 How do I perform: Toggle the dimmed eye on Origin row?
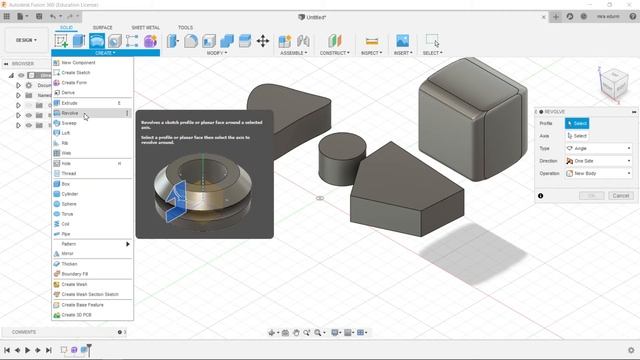point(29,105)
